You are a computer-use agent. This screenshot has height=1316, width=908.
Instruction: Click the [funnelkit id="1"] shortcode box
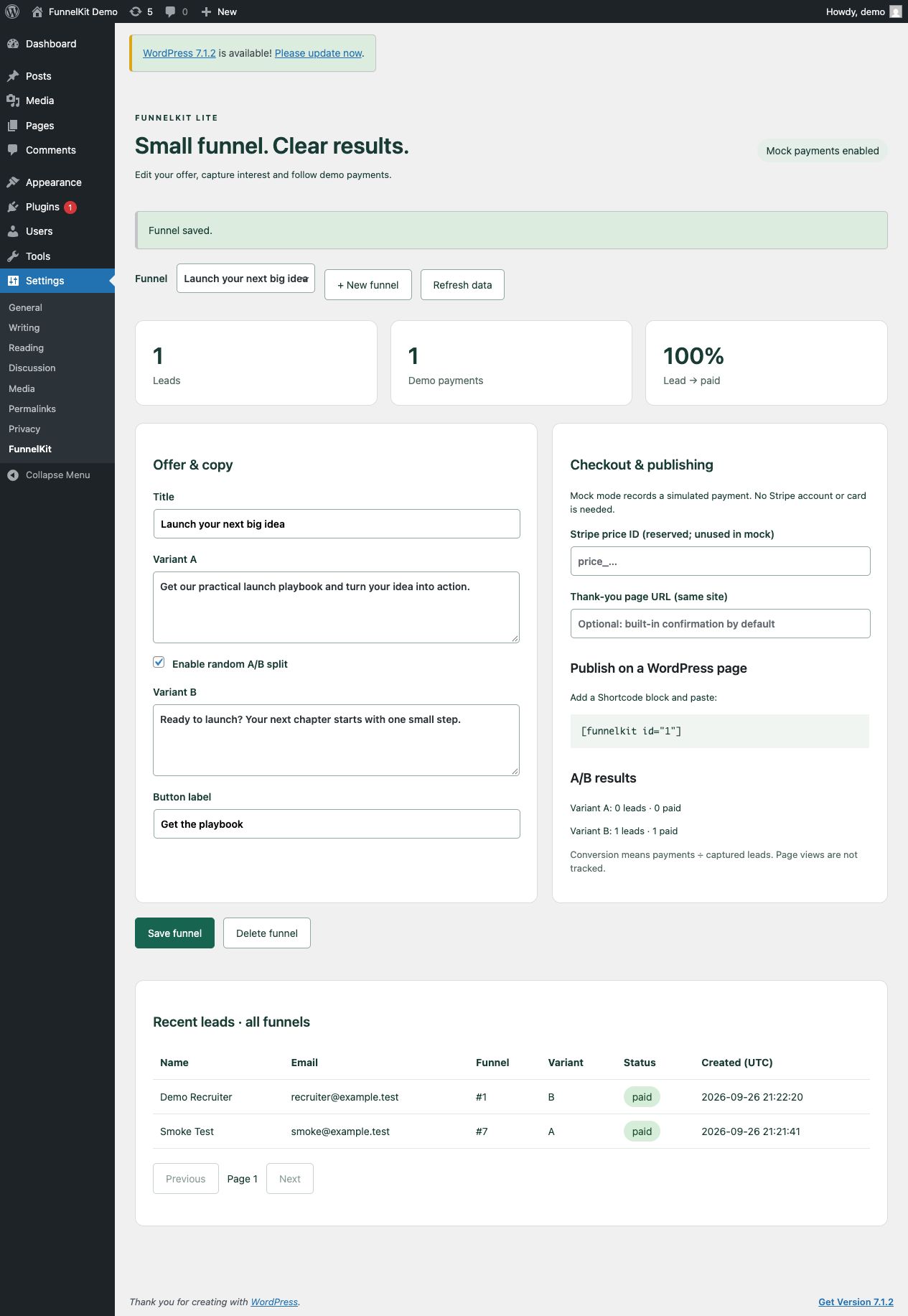pos(719,731)
